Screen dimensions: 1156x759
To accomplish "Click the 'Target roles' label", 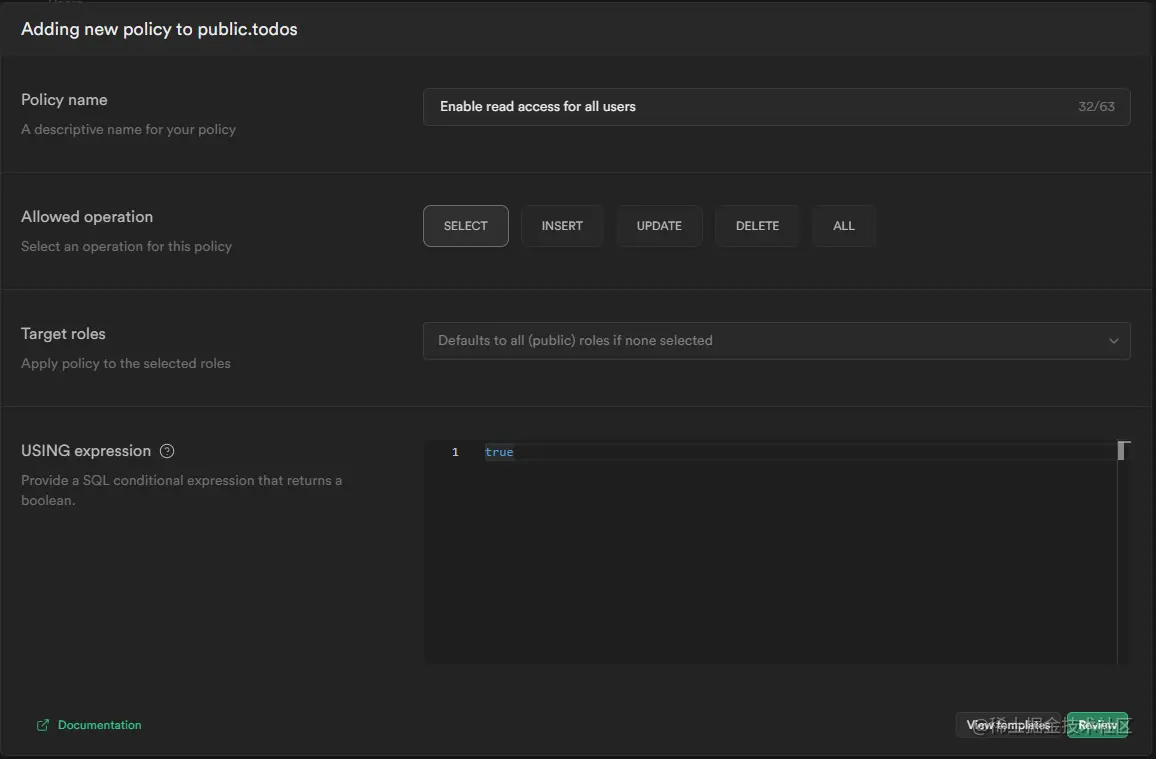I will coord(63,334).
